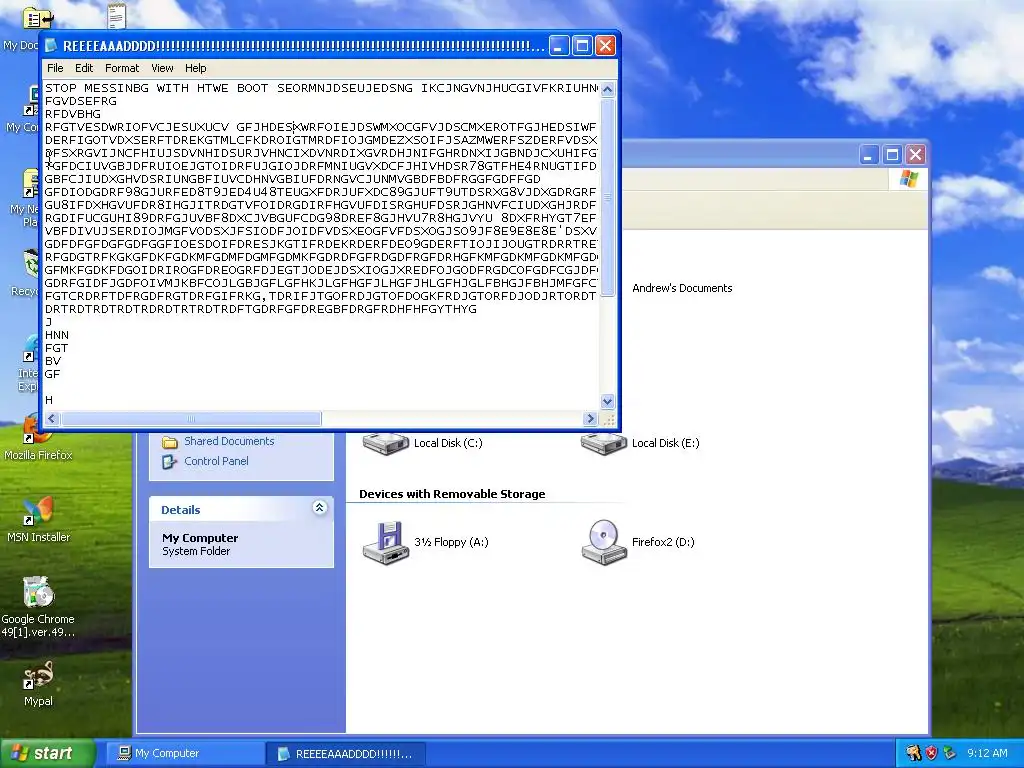Click the Windows flag logo in My Computer
Screen dimensions: 1024x768
(x=908, y=179)
